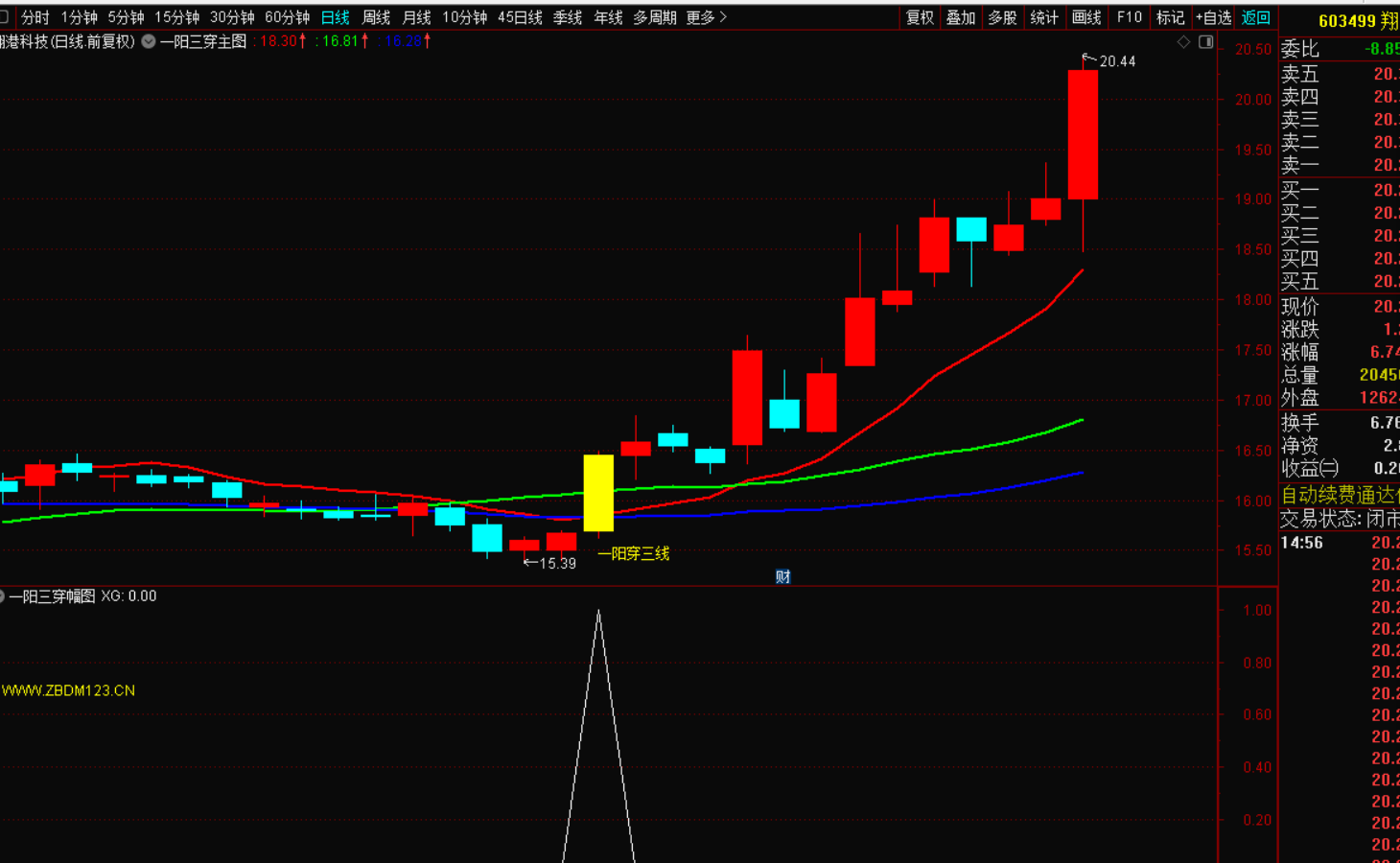
Task: Select the 60分钟 timeframe
Action: pyautogui.click(x=287, y=17)
